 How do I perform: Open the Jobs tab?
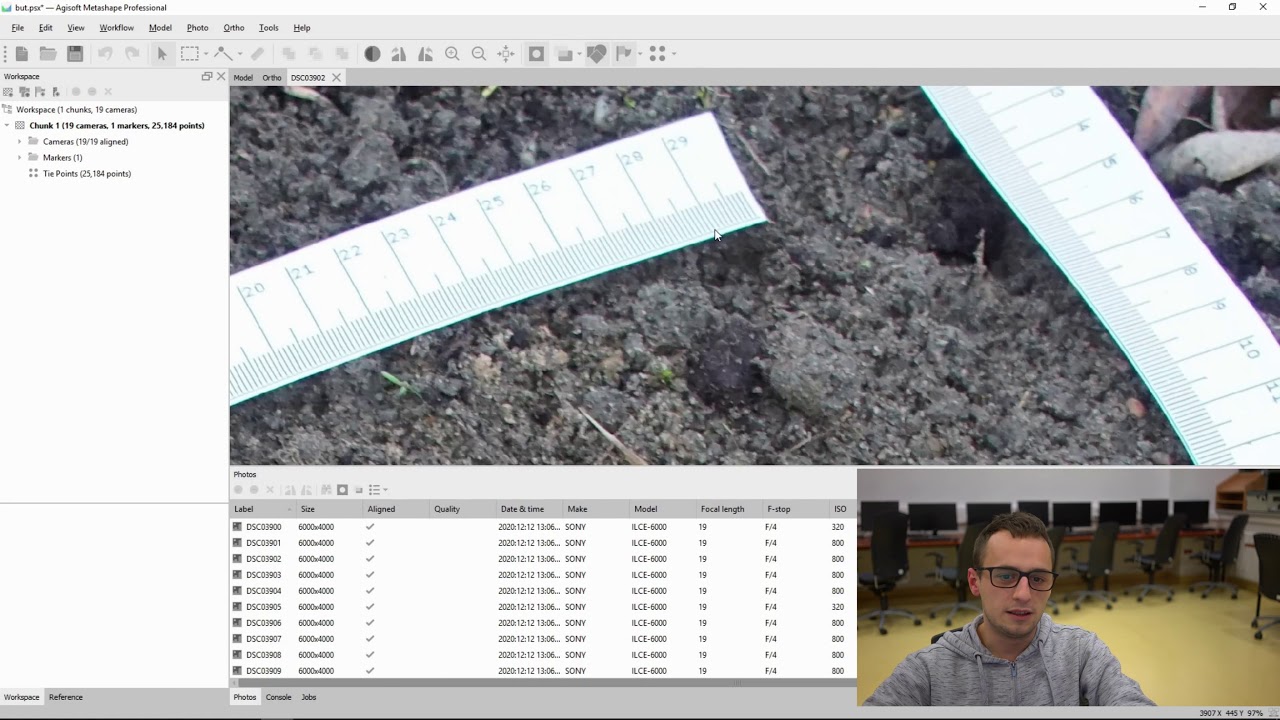click(309, 697)
